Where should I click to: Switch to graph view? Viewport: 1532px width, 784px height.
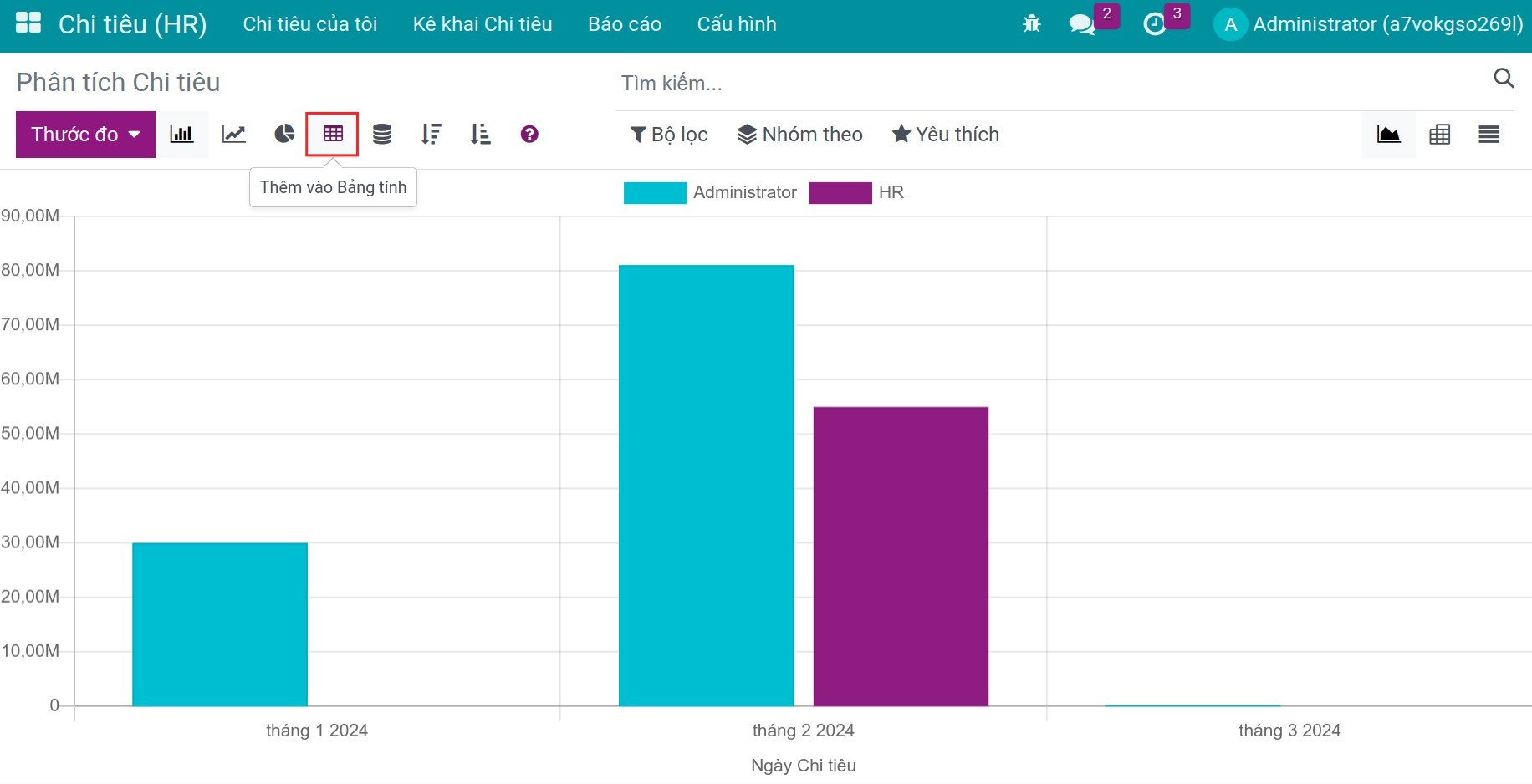pyautogui.click(x=1389, y=134)
